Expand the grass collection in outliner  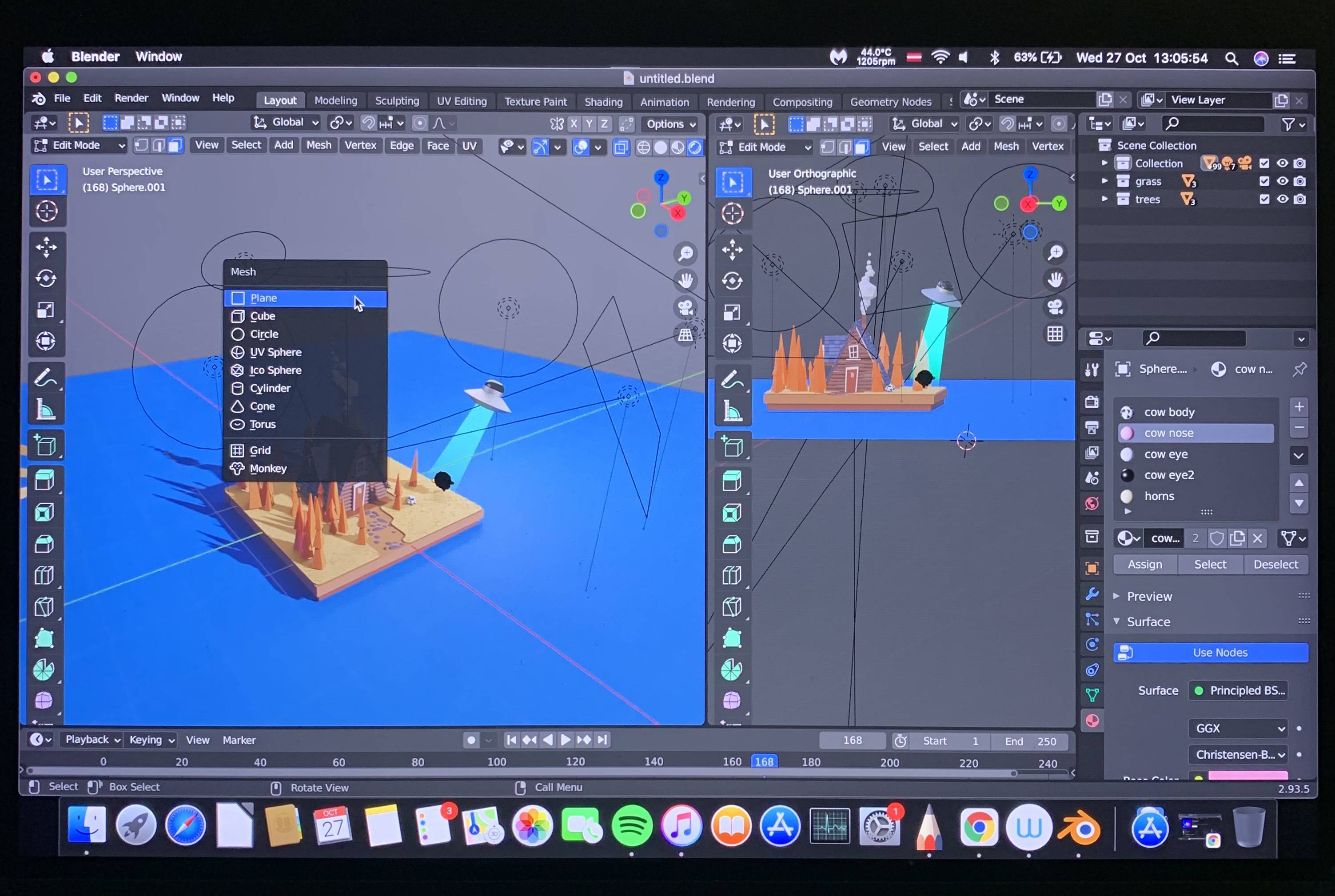pos(1104,182)
